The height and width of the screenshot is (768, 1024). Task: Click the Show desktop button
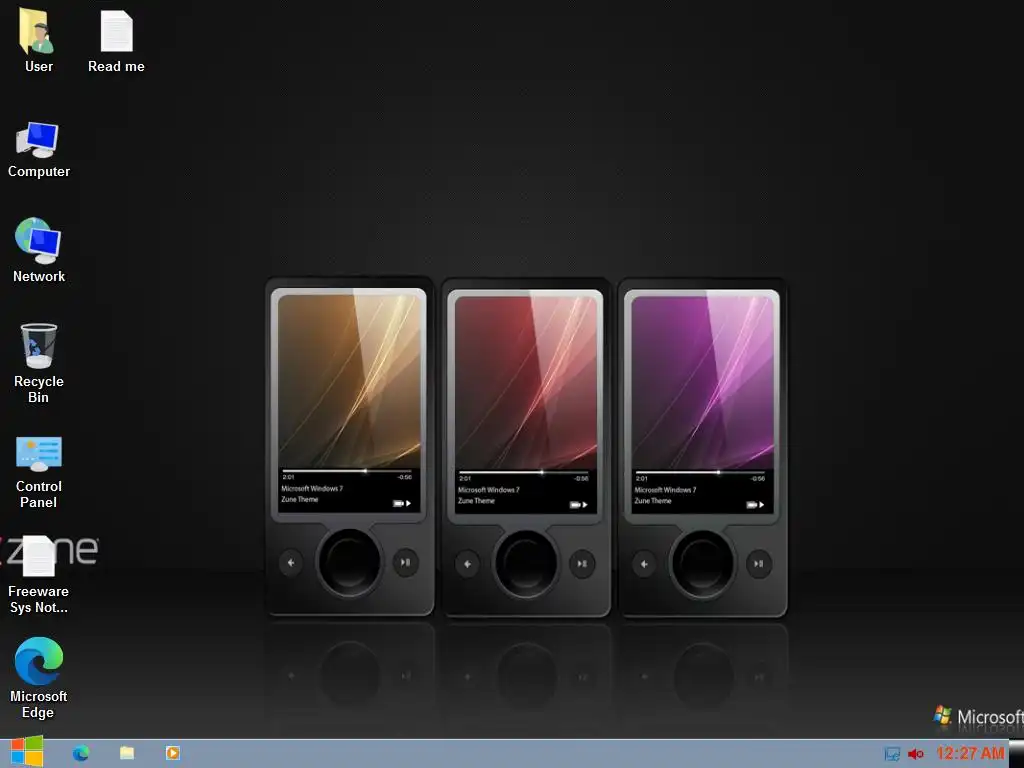tap(1016, 754)
